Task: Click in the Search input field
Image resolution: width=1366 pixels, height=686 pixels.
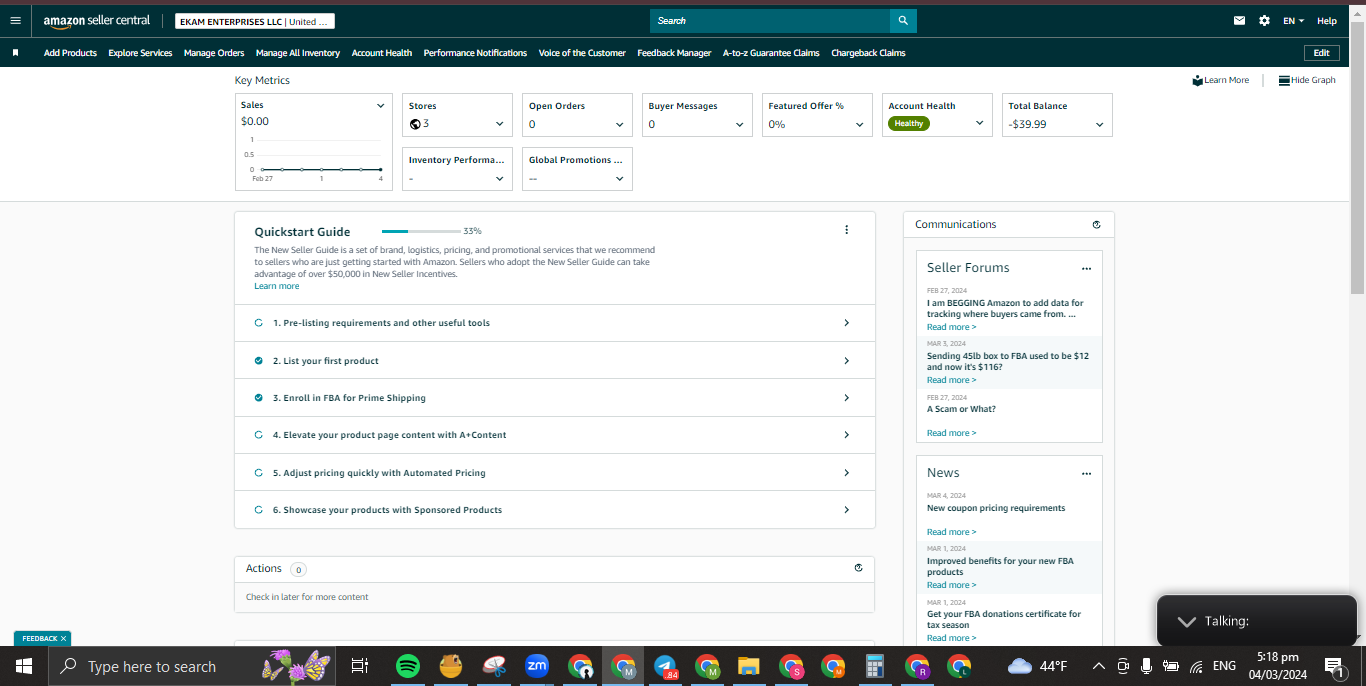Action: click(770, 21)
